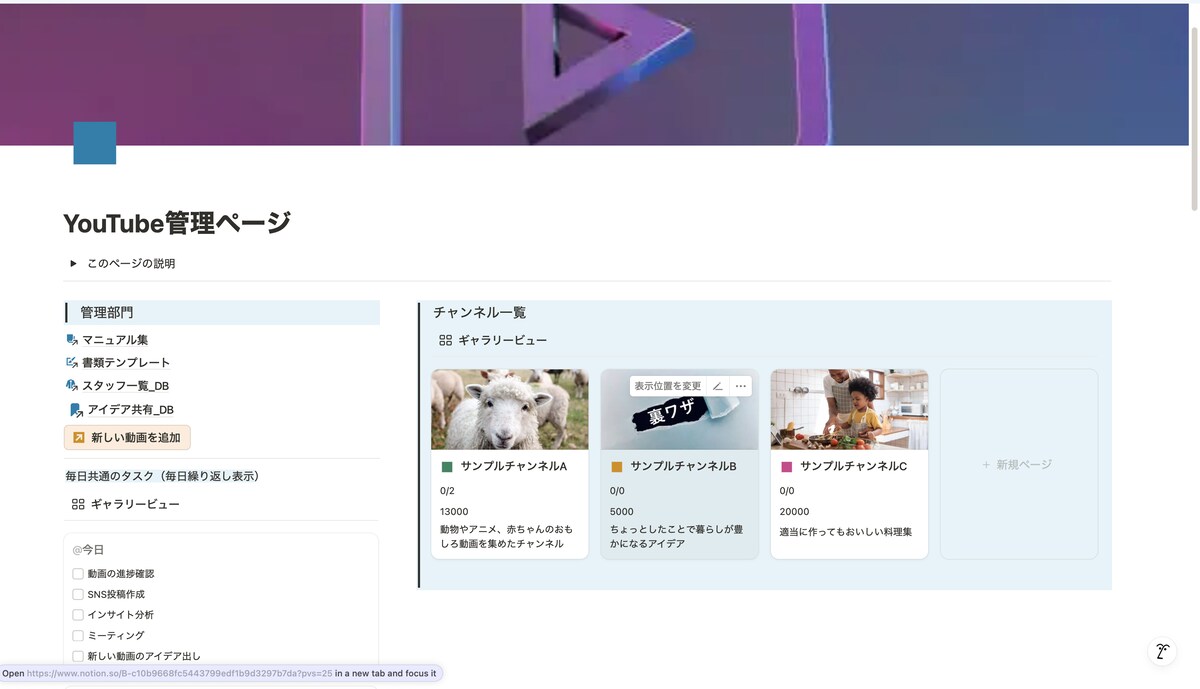The width and height of the screenshot is (1200, 689).
Task: Expand the このページの説明 toggle triangle
Action: pos(73,264)
